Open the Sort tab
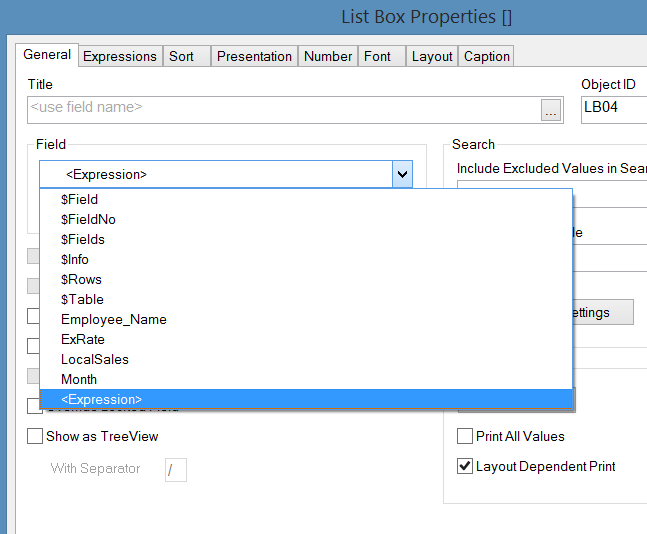647x534 pixels. point(182,57)
